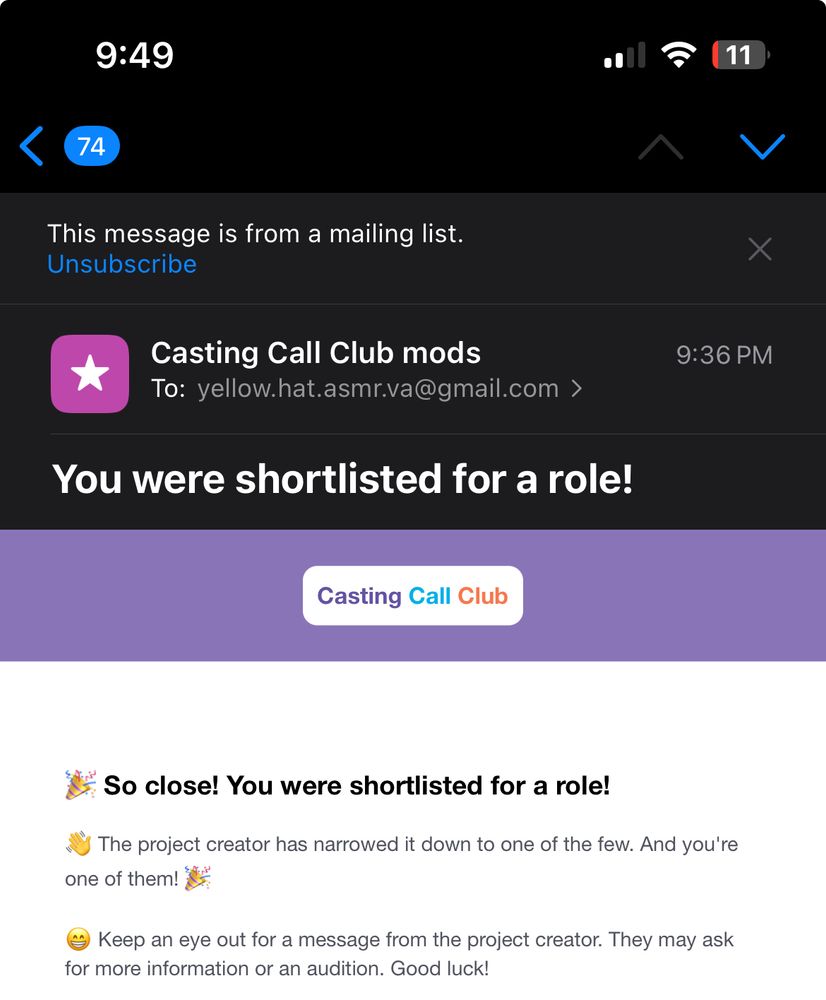Tap the grinning face emoji

pos(78,940)
